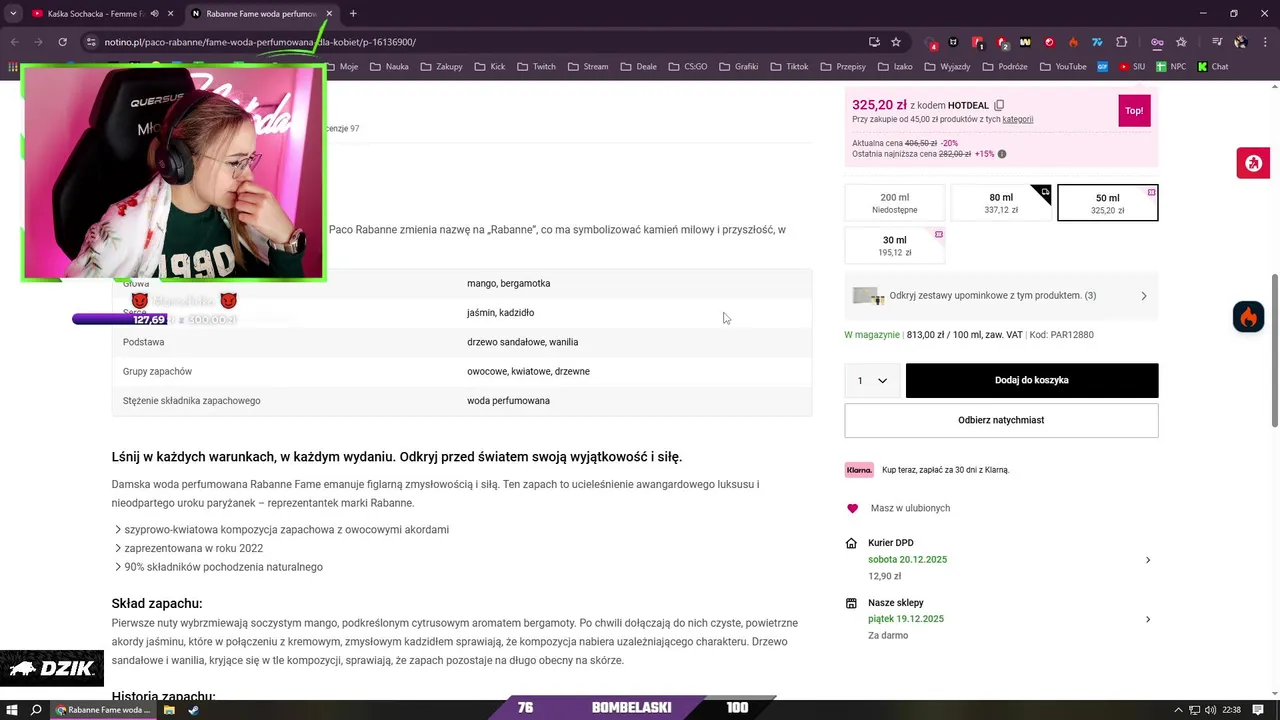Copy the HOTDEAL discount code
The image size is (1280, 720).
click(x=999, y=105)
